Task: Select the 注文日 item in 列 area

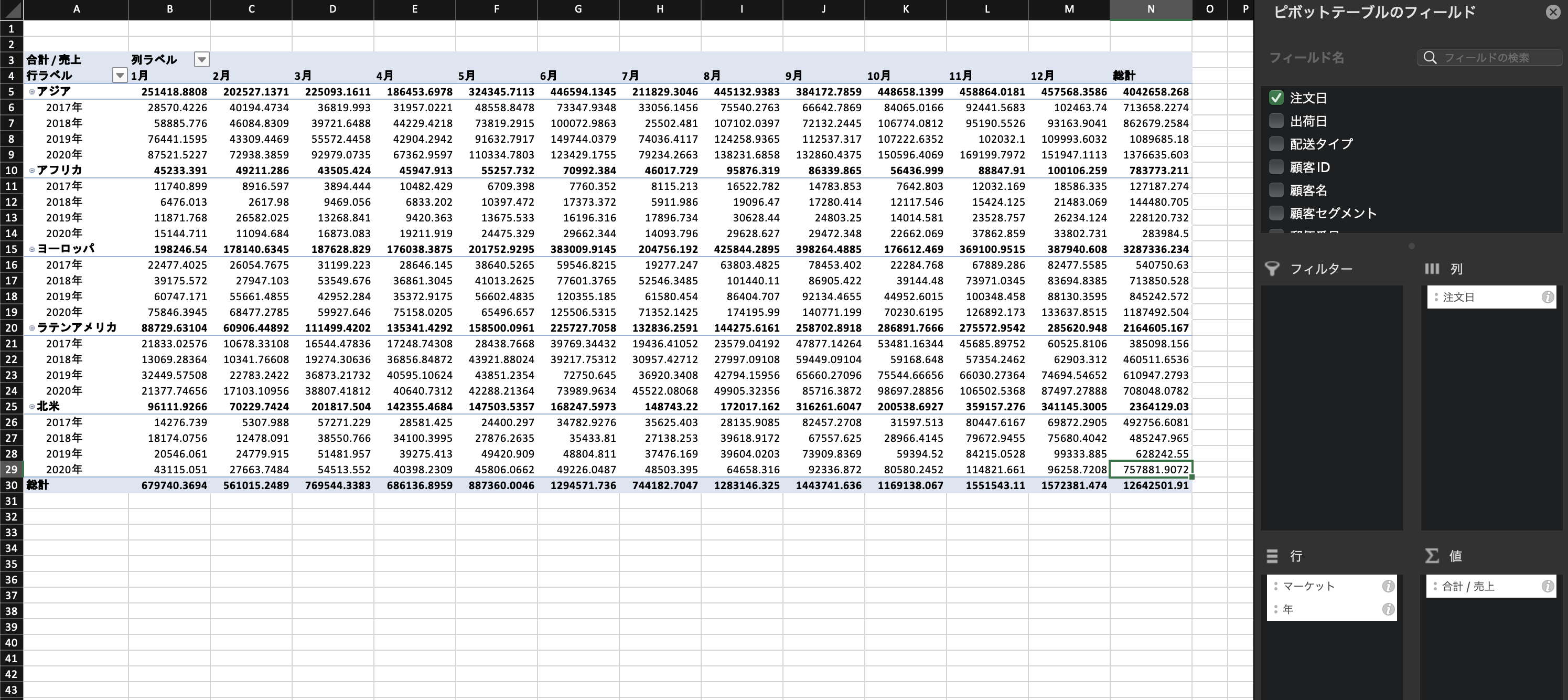Action: pyautogui.click(x=1491, y=298)
